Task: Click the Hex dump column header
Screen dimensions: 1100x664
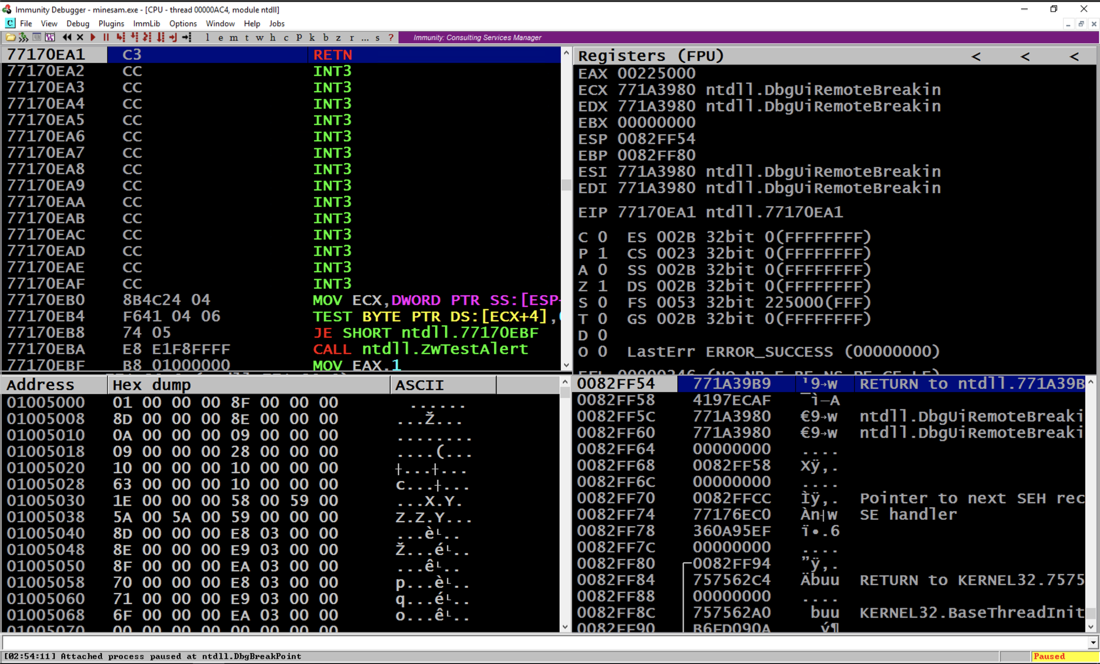Action: (249, 384)
